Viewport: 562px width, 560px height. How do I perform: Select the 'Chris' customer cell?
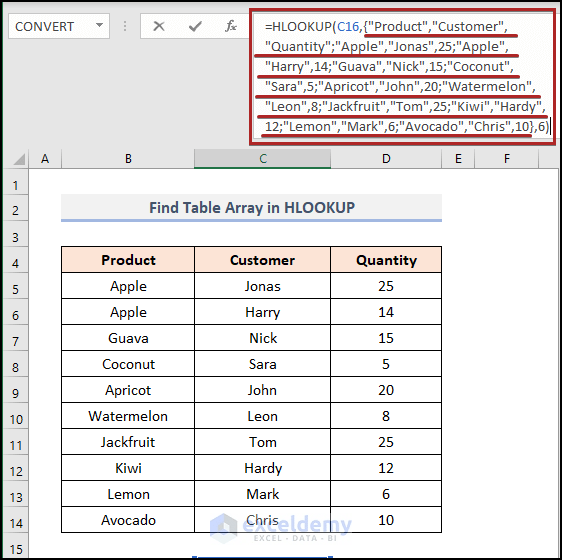click(262, 520)
